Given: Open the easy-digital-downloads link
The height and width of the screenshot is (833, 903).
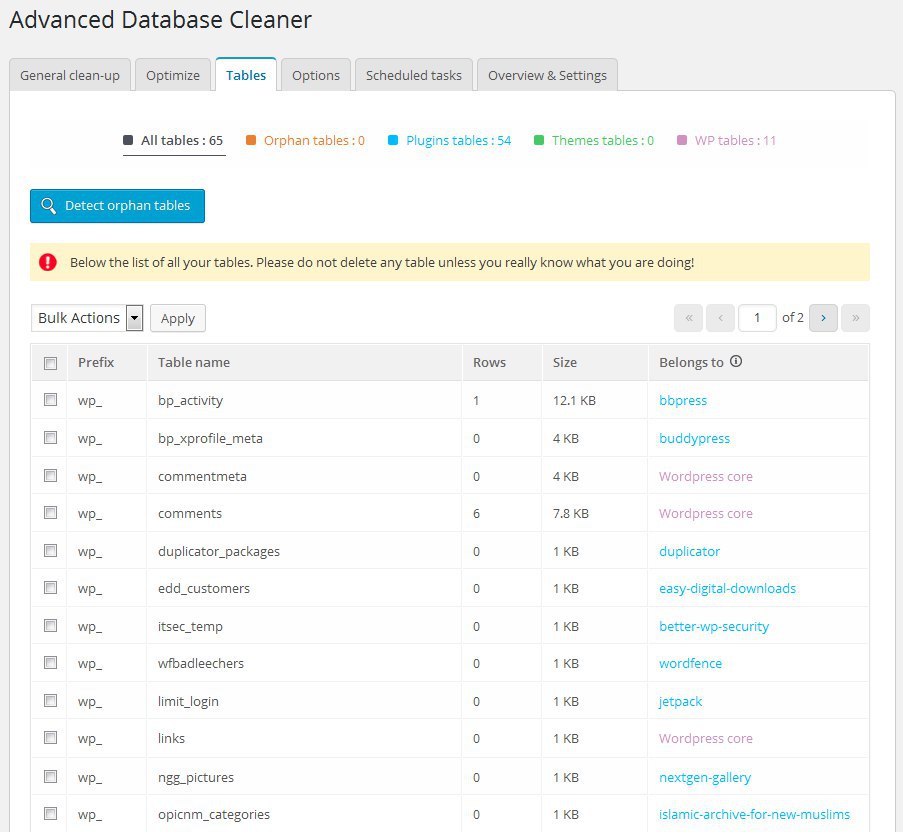Looking at the screenshot, I should point(727,588).
